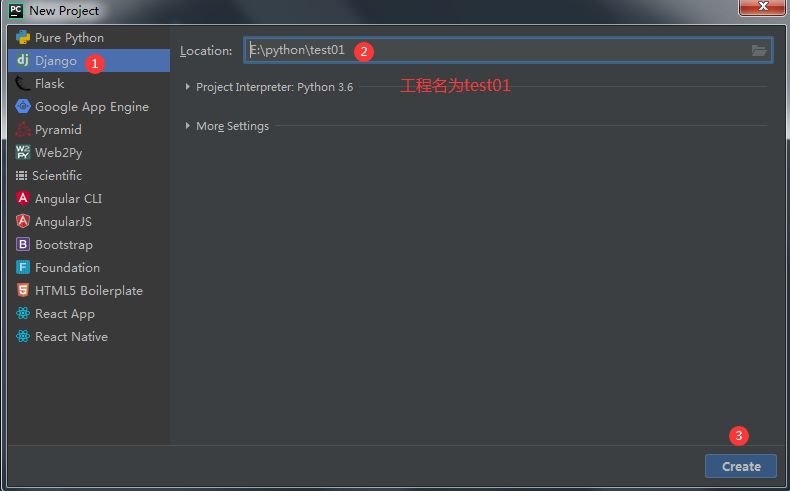Select the Pyramid project icon
790x491 pixels.
click(23, 129)
